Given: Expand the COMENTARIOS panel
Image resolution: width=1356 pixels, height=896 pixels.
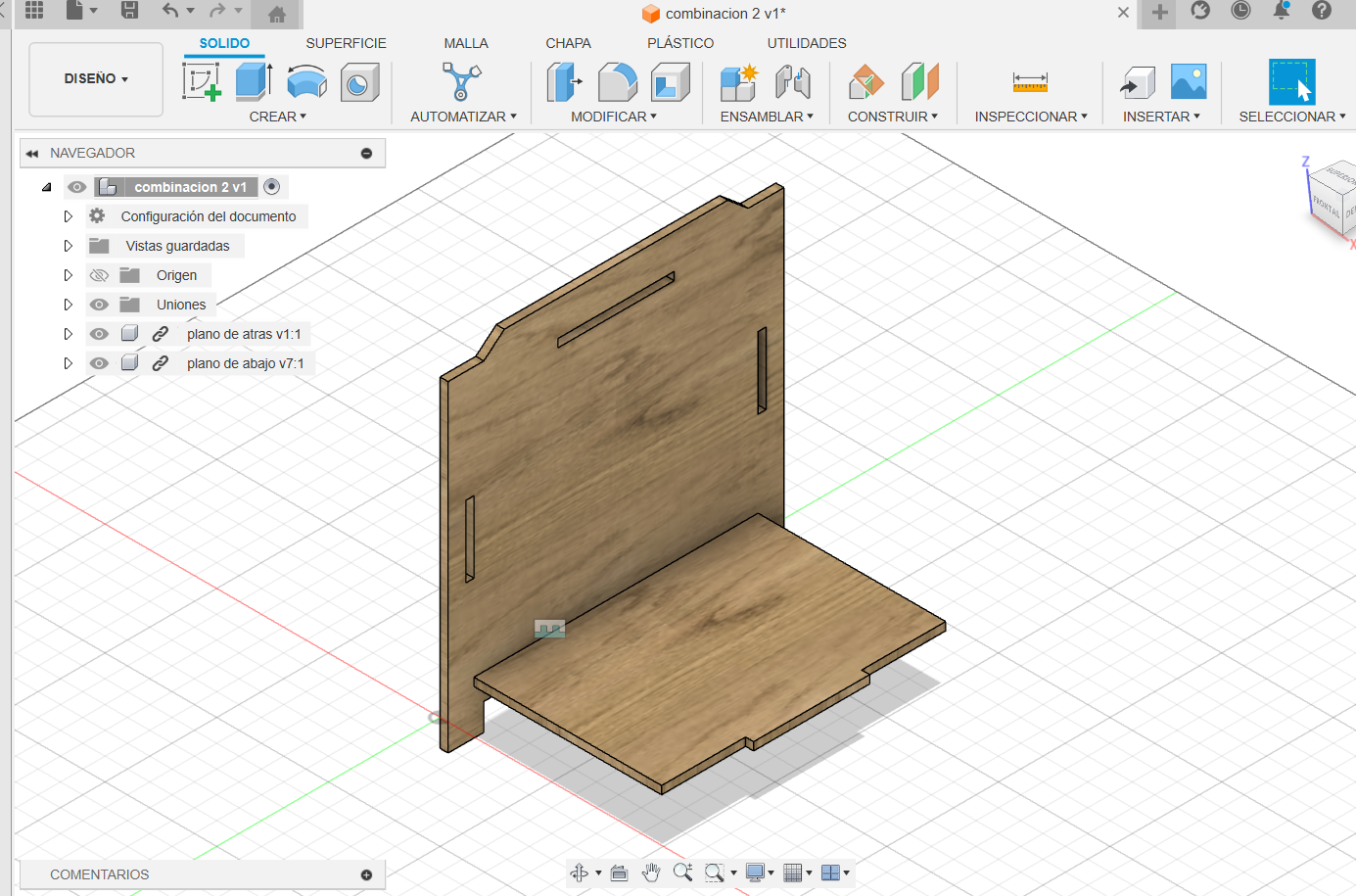Looking at the screenshot, I should [366, 874].
